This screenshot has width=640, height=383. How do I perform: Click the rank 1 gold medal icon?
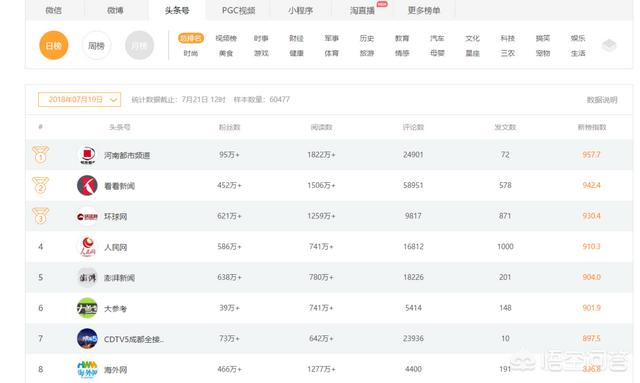click(x=40, y=155)
